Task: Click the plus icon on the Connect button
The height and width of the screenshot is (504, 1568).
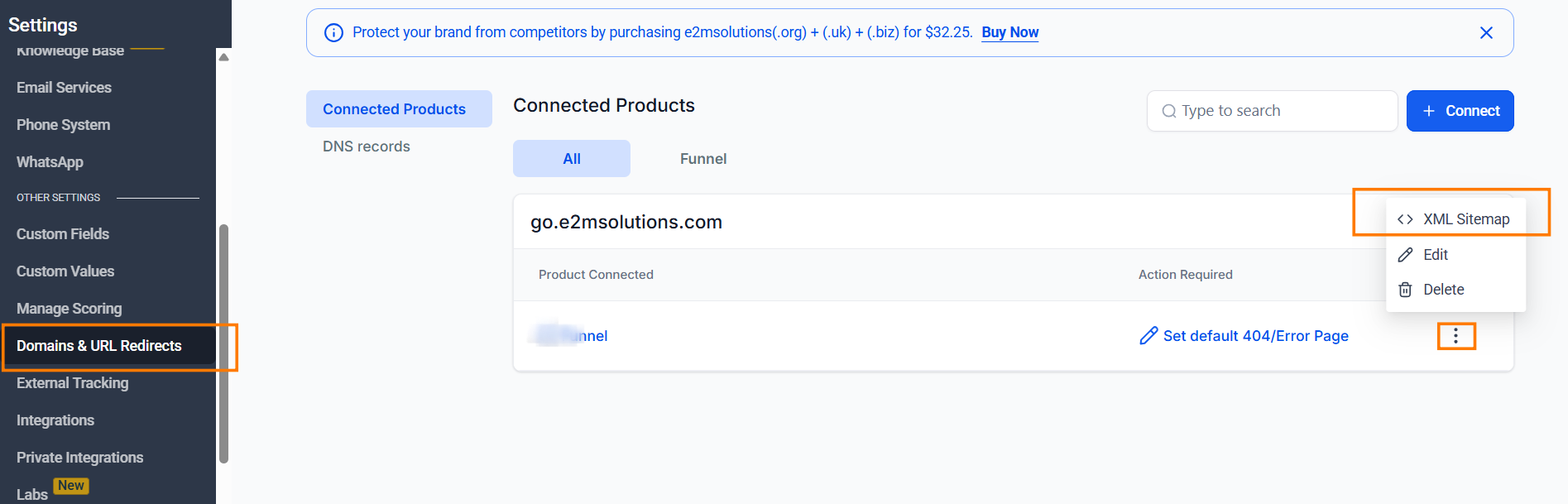Action: [1428, 110]
